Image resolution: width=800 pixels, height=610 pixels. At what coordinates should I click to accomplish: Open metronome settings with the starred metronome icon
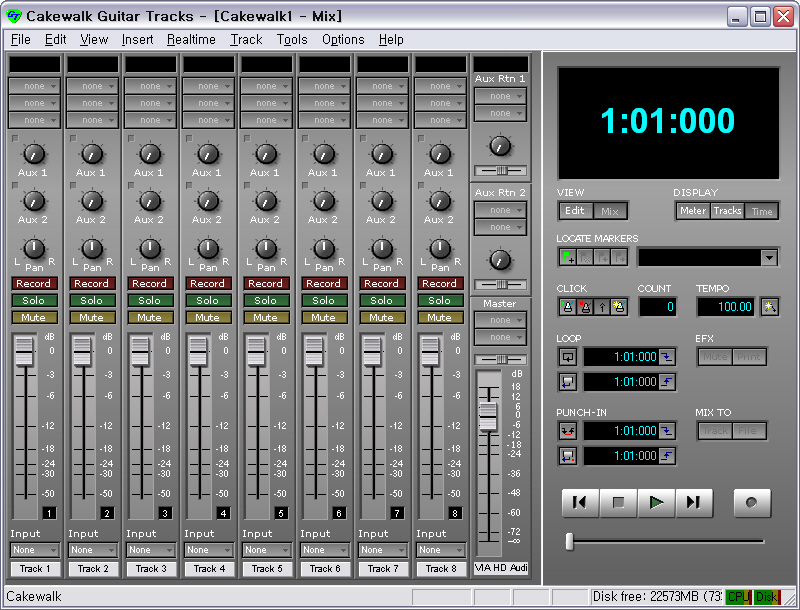tap(619, 307)
